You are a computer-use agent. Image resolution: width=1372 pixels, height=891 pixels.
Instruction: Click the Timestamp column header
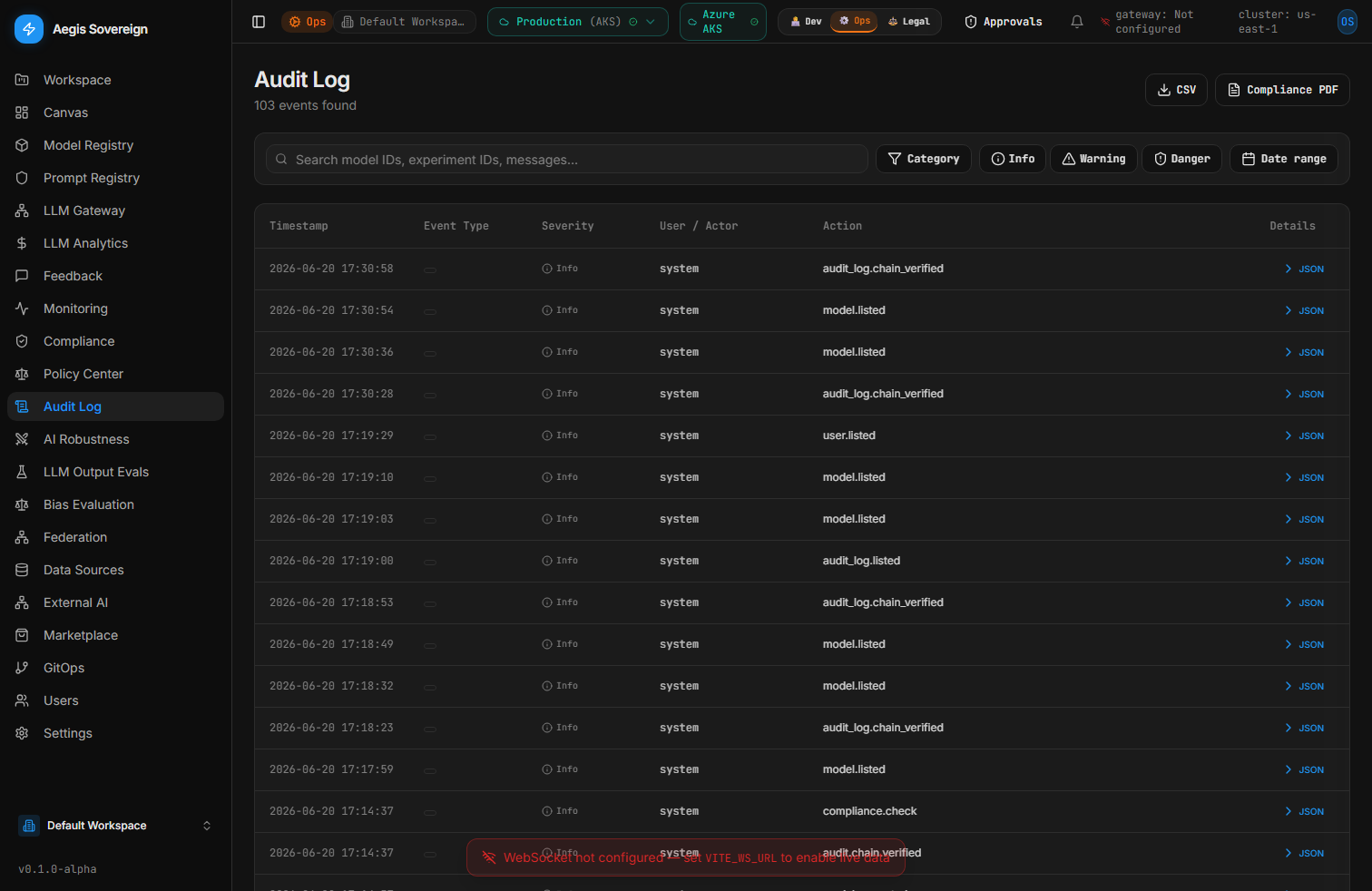coord(299,226)
